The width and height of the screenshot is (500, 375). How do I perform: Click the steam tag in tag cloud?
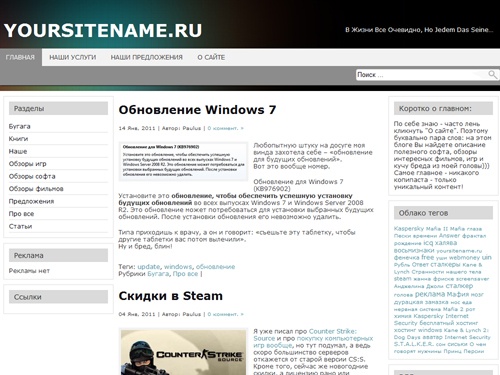402,279
